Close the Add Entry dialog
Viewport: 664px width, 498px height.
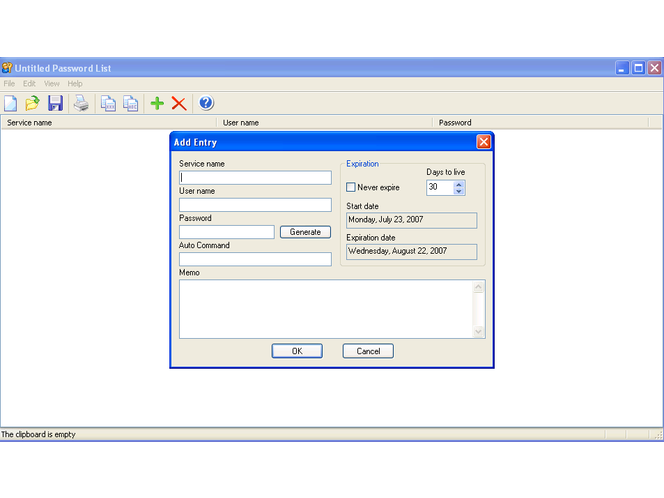pyautogui.click(x=484, y=142)
